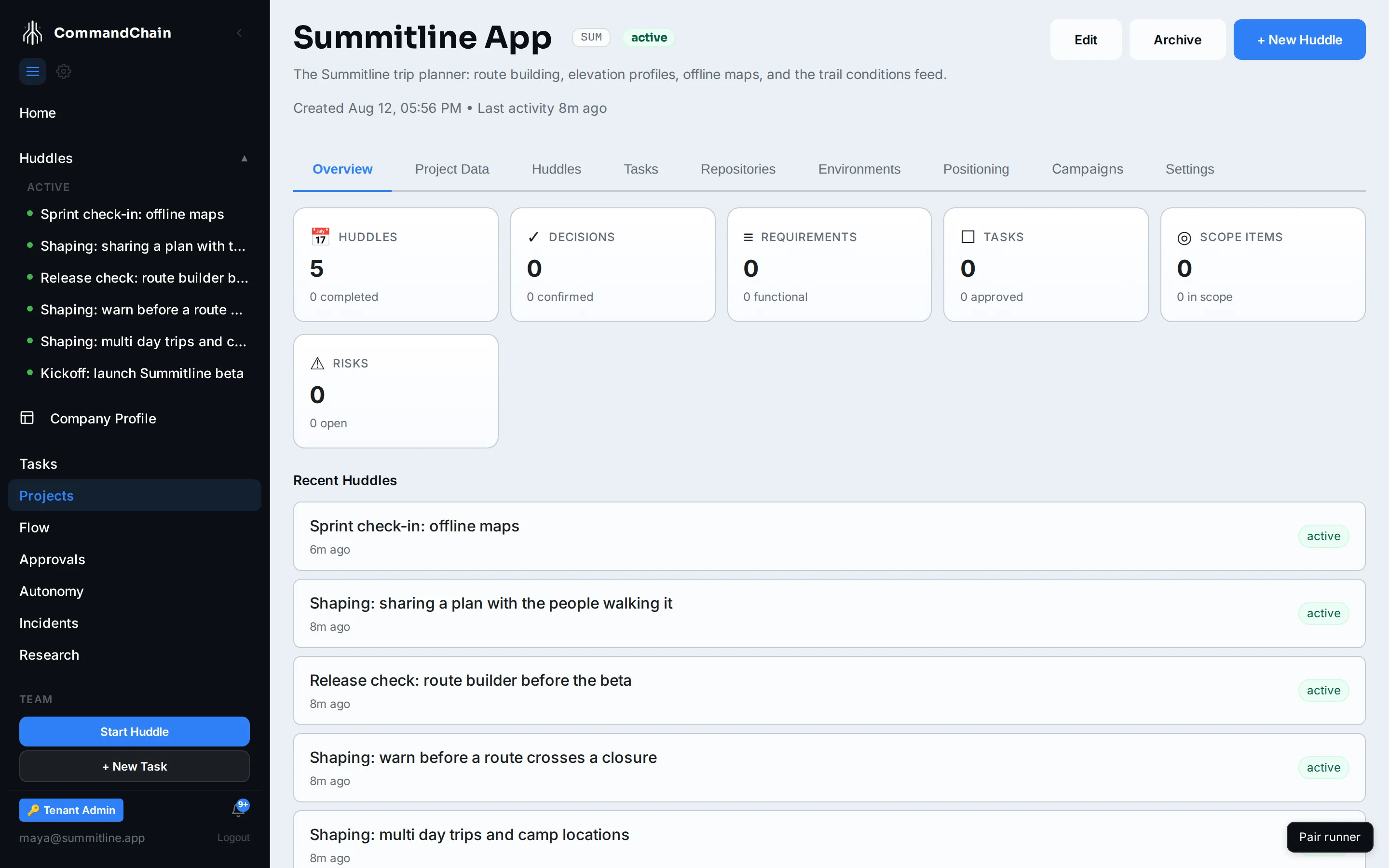Open the Huddles tab
Screen dimensions: 1389x868
pyautogui.click(x=556, y=169)
